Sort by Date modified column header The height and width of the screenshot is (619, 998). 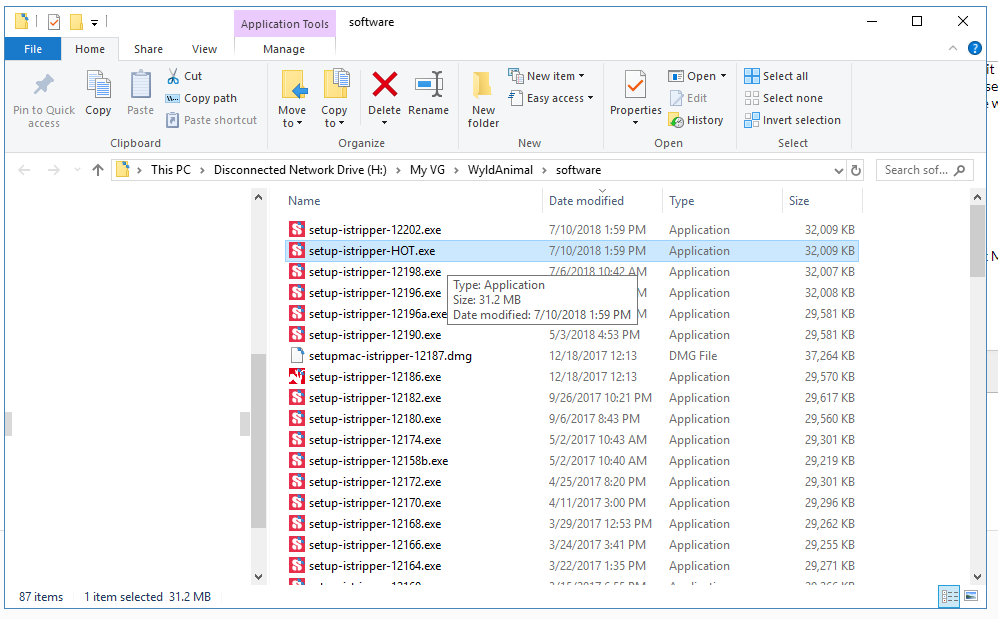coord(586,201)
